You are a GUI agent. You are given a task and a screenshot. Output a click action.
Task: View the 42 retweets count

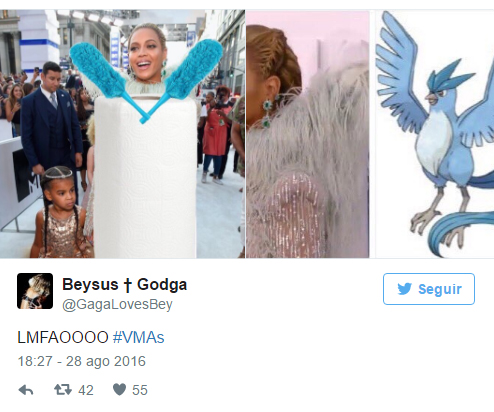point(86,390)
